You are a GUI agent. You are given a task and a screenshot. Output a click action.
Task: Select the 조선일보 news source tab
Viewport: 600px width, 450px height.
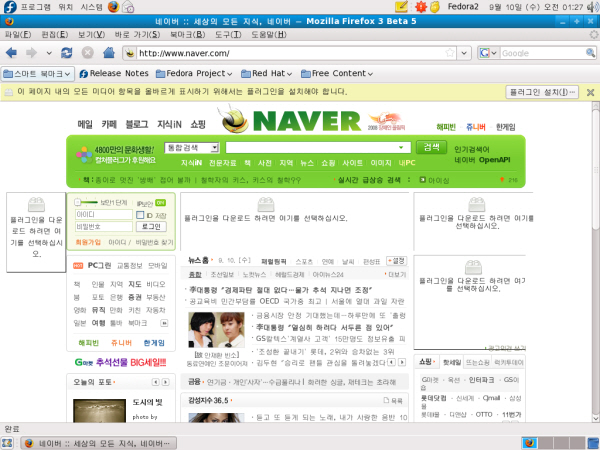click(222, 274)
